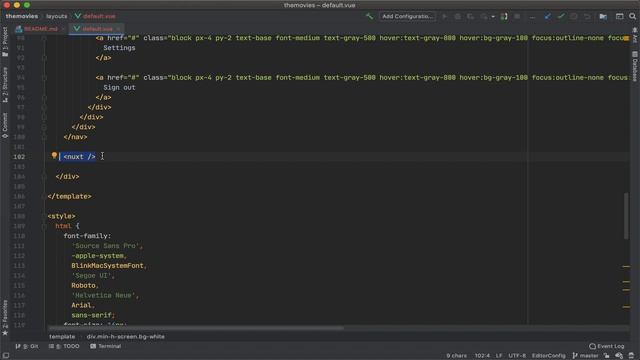
Task: Open the master Git branch menu
Action: [585, 356]
